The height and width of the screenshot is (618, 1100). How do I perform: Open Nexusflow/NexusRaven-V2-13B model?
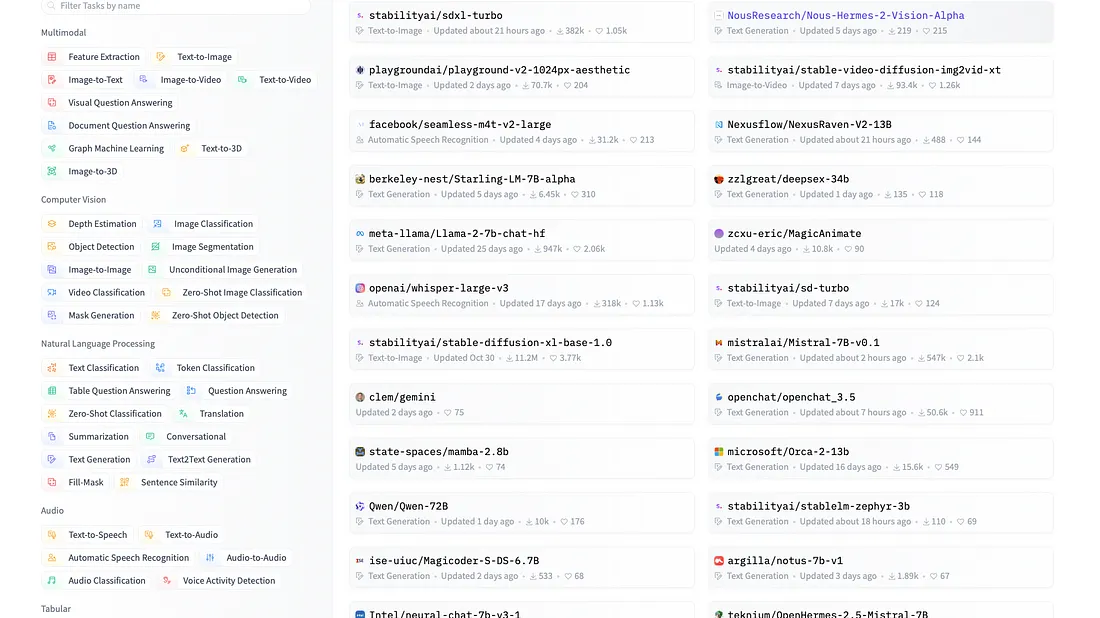pyautogui.click(x=880, y=131)
